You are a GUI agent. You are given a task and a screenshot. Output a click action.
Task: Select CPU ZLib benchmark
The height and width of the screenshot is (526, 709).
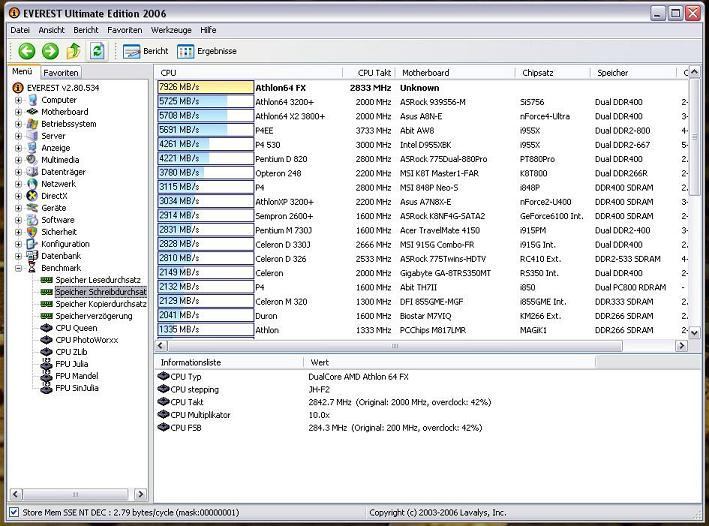point(71,352)
